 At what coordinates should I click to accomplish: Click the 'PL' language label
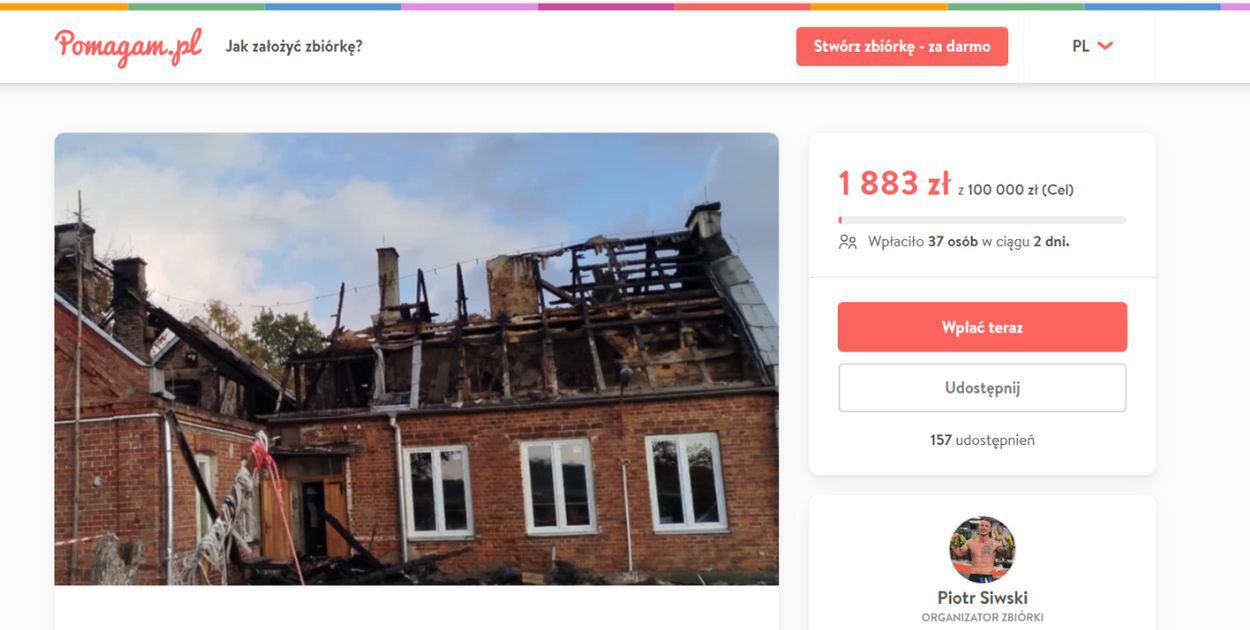[x=1081, y=46]
